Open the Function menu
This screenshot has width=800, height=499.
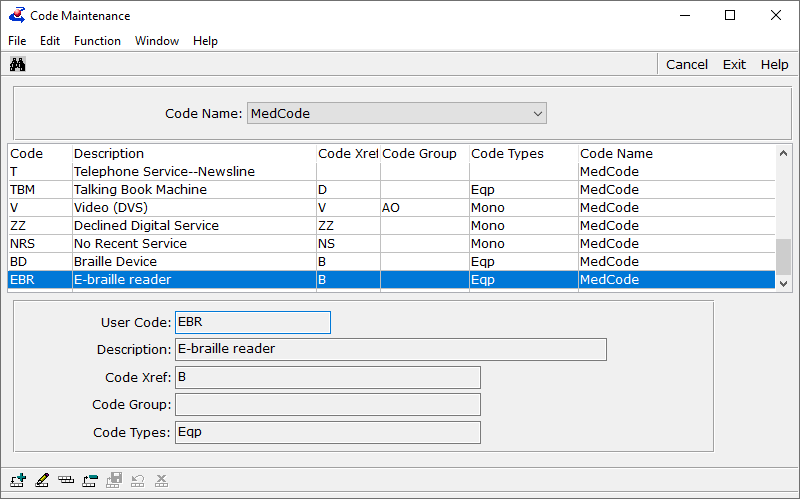(97, 41)
